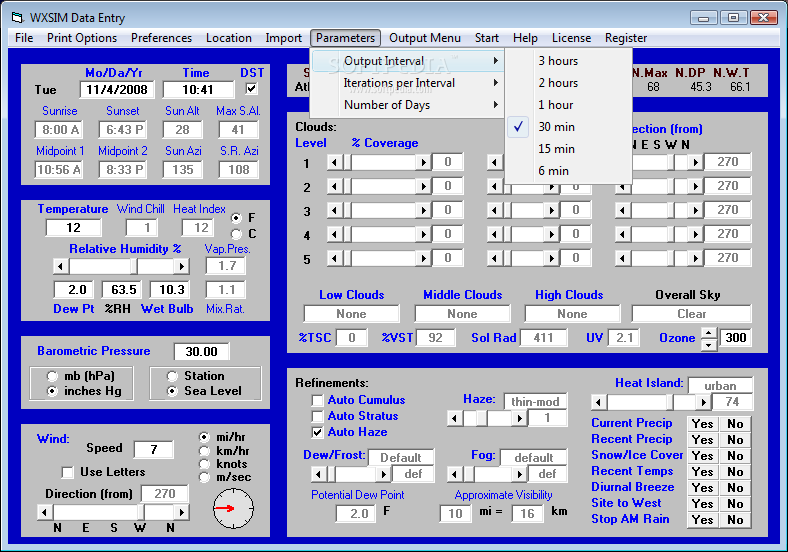Screen dimensions: 788x552
Task: Open the Print Options menu
Action: 82,38
